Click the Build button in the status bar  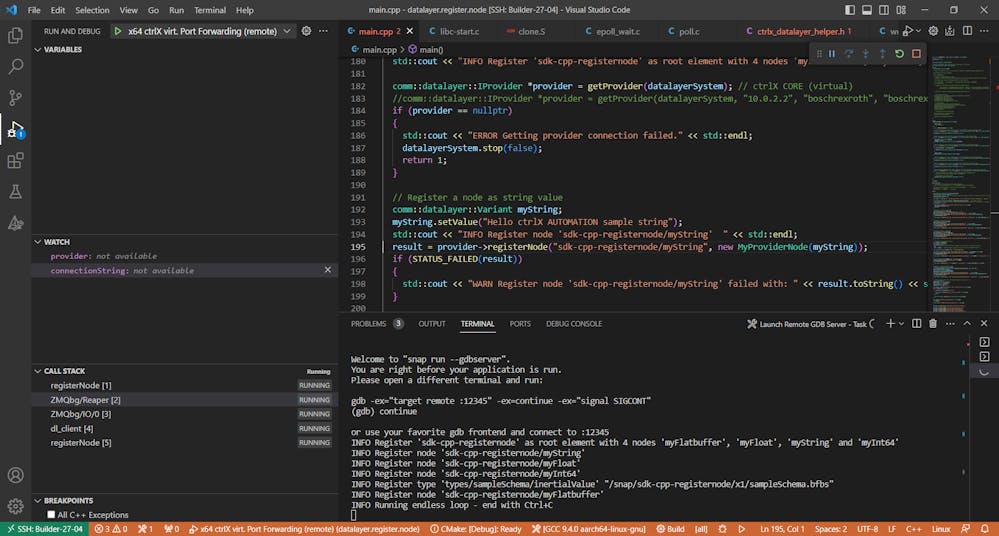click(x=670, y=529)
